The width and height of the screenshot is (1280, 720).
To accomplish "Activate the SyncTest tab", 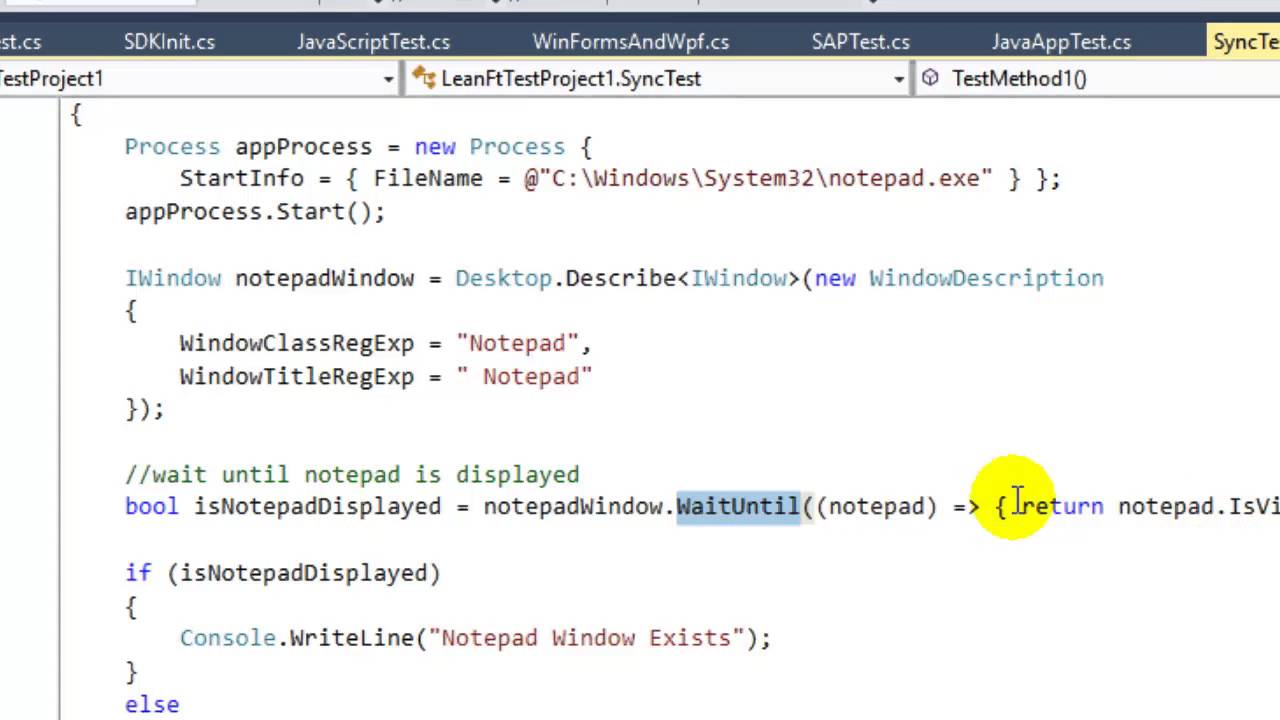I will [x=1245, y=42].
